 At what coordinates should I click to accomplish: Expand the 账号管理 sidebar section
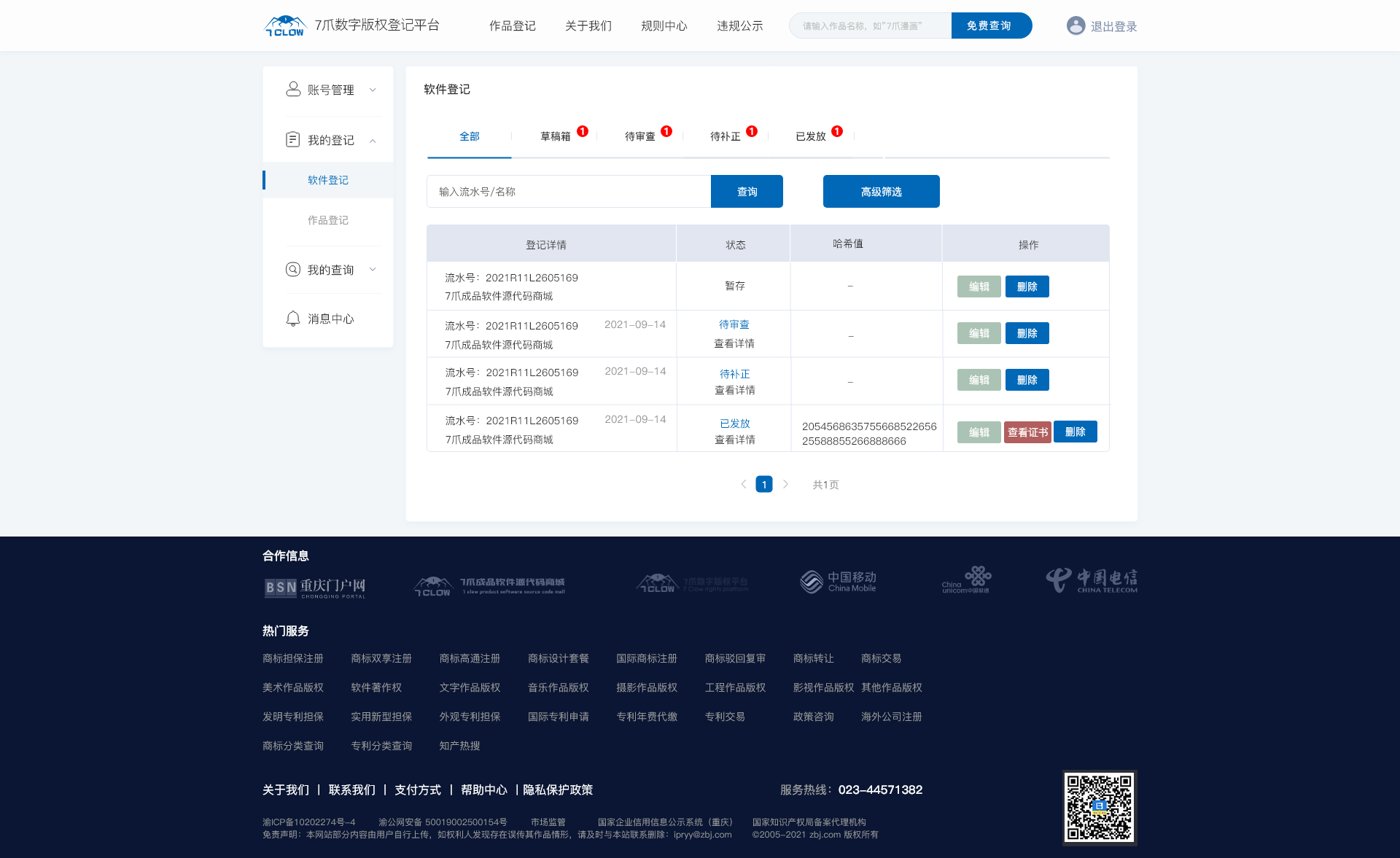point(373,90)
